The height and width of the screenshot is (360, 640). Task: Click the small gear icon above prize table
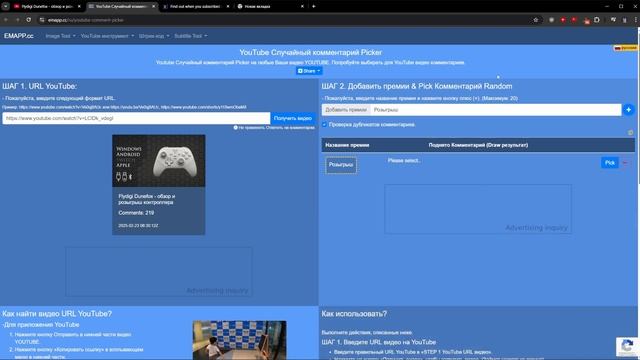(631, 133)
